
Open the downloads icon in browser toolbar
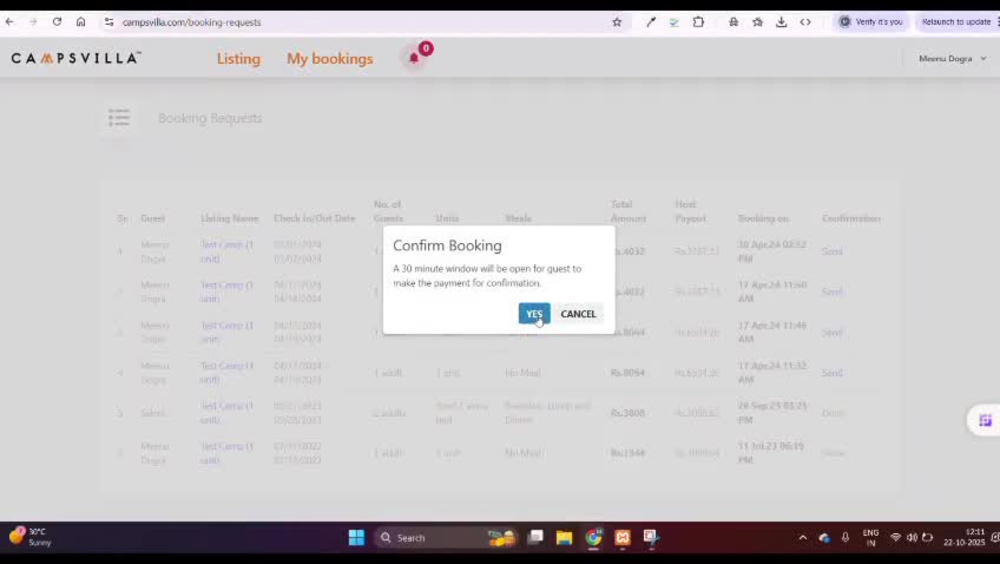tap(781, 22)
